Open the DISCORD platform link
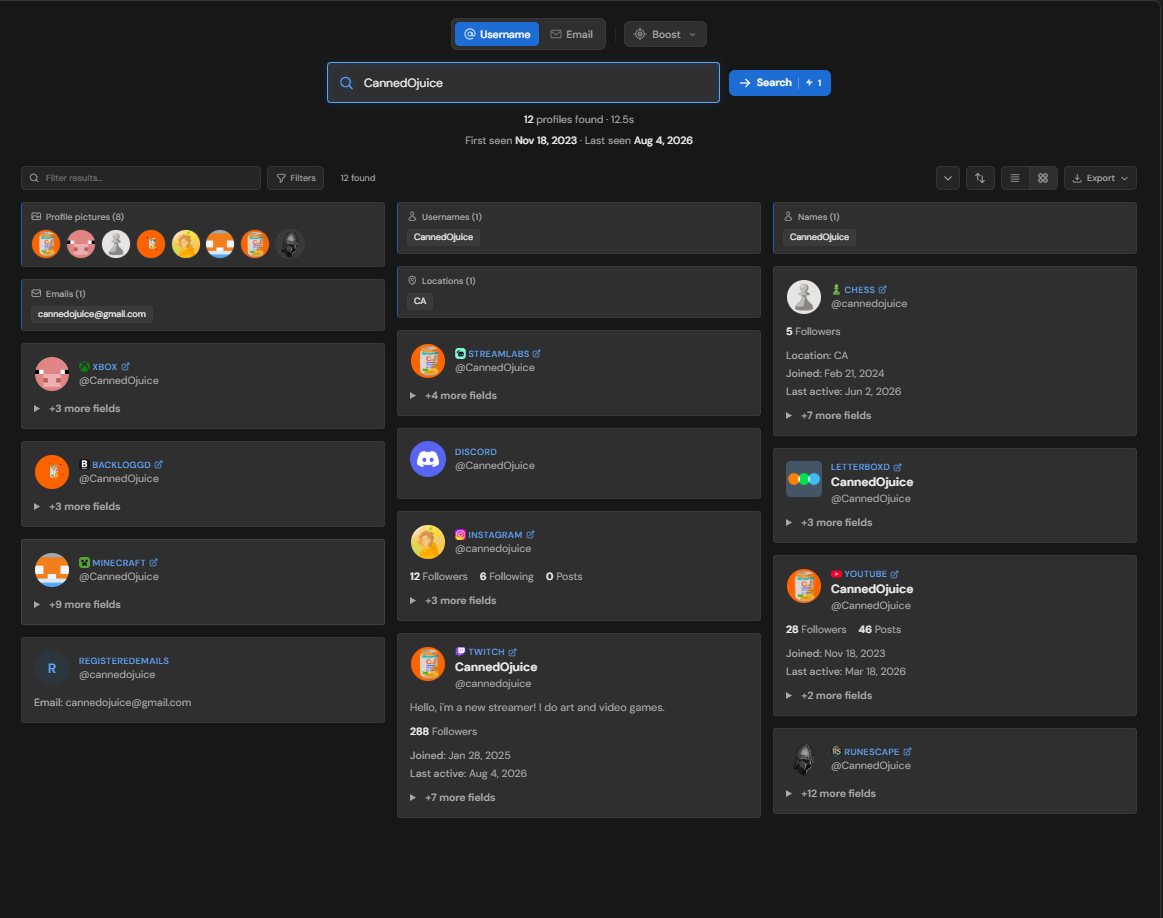Viewport: 1163px width, 918px height. pyautogui.click(x=475, y=452)
